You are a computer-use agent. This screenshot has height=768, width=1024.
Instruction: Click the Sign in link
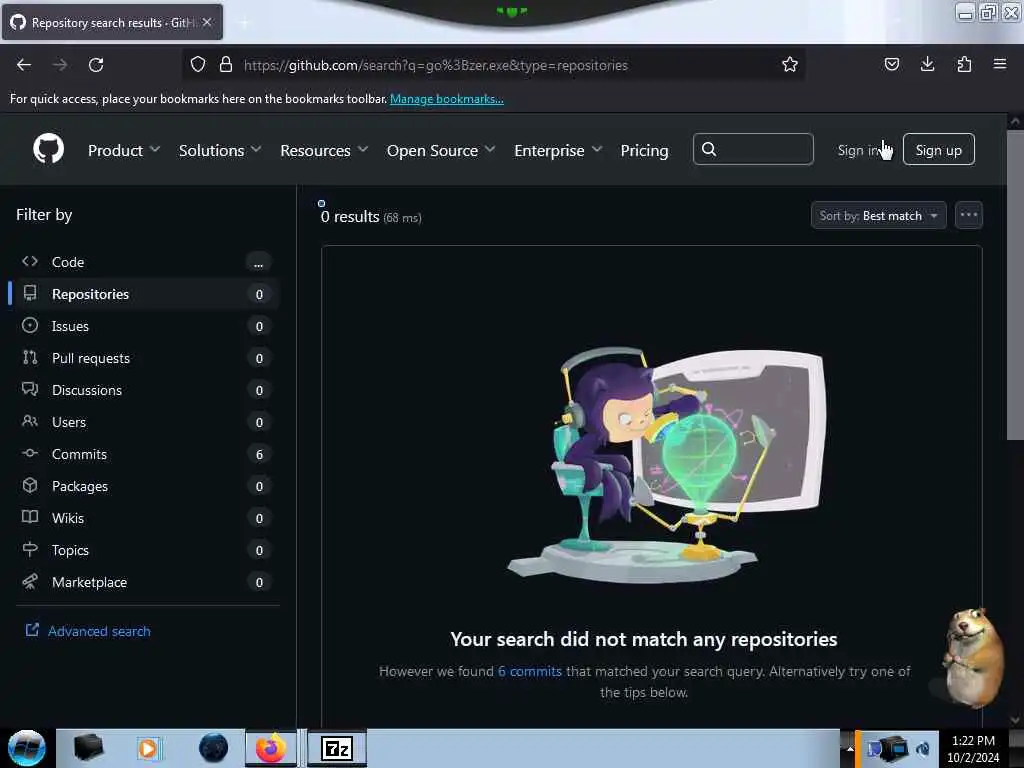[858, 150]
